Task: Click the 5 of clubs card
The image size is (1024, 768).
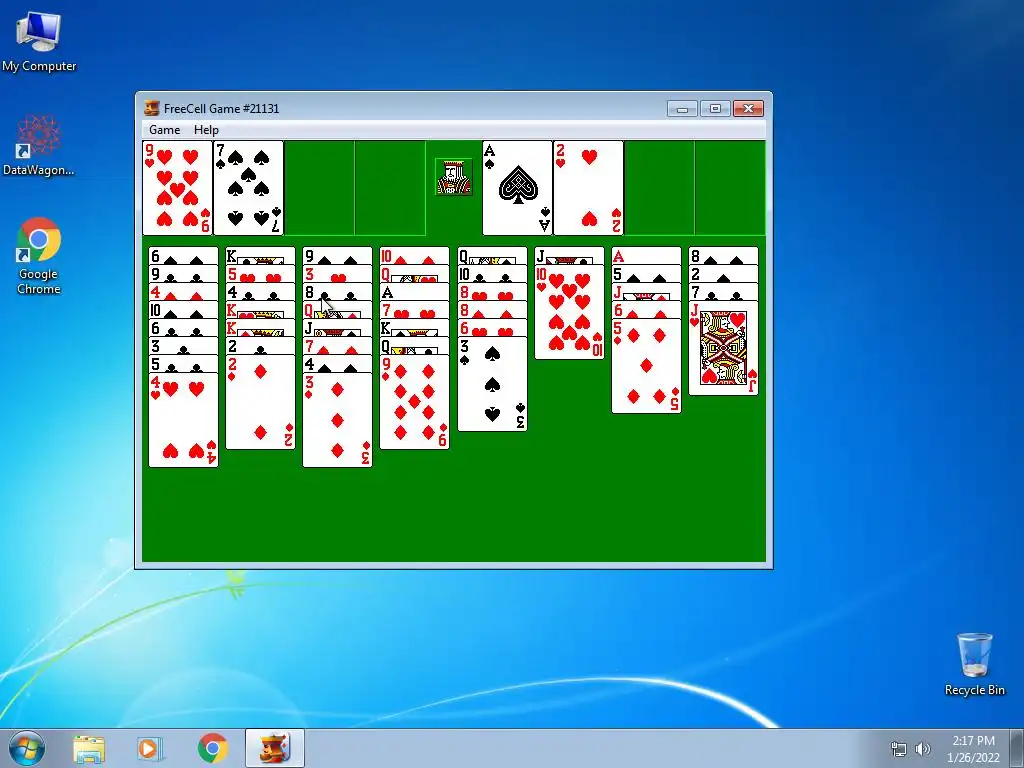Action: pos(184,364)
